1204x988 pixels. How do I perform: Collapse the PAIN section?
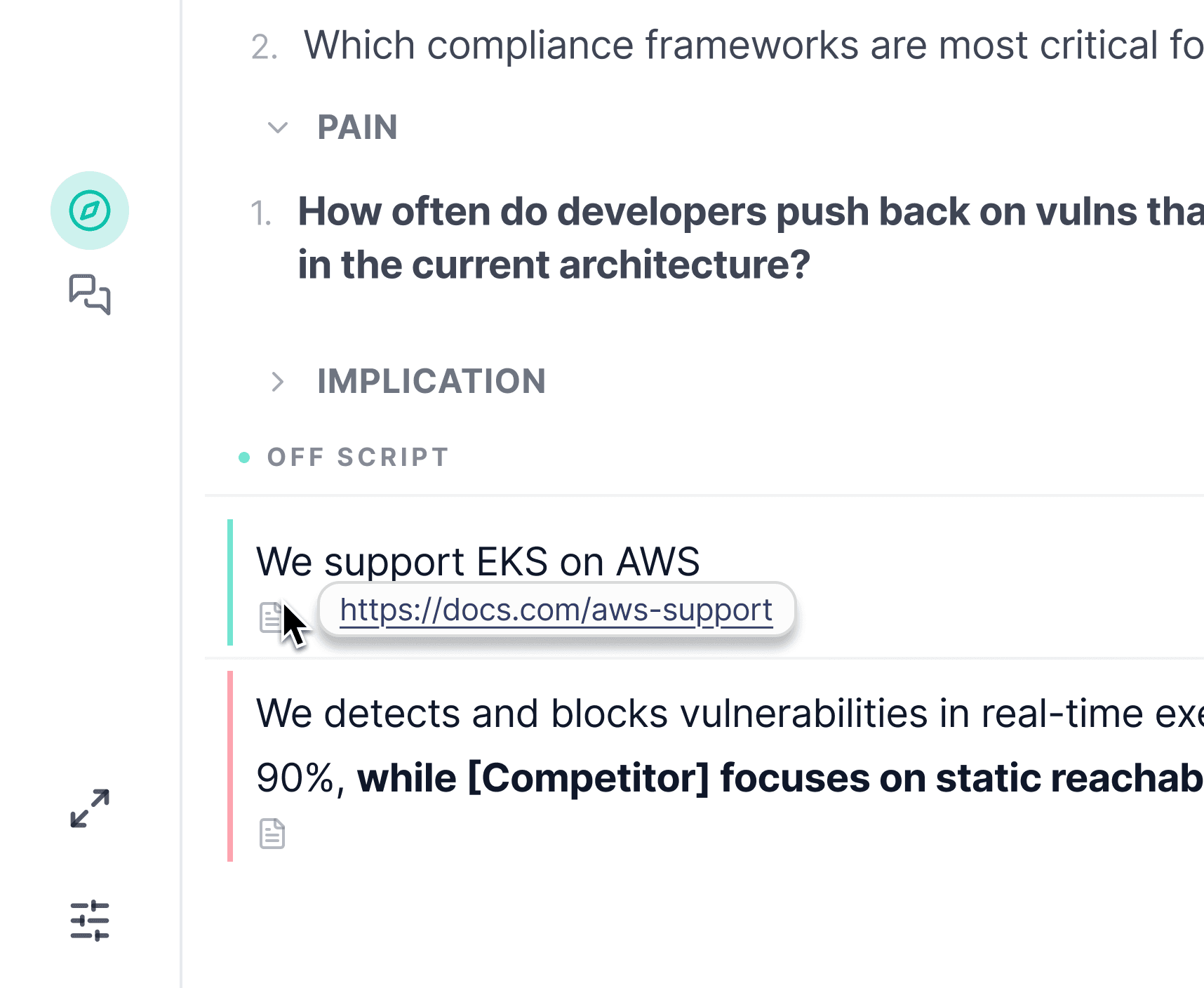279,128
